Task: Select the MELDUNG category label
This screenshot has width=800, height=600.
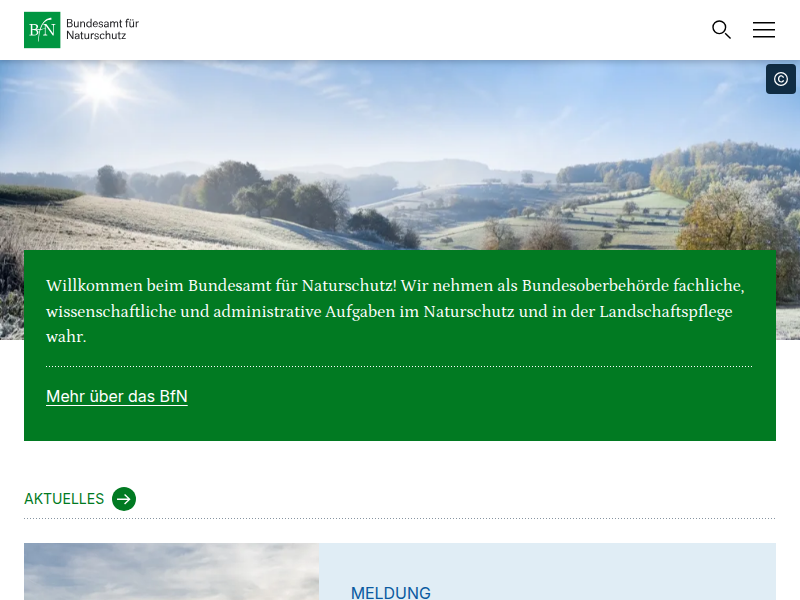Action: click(x=391, y=593)
